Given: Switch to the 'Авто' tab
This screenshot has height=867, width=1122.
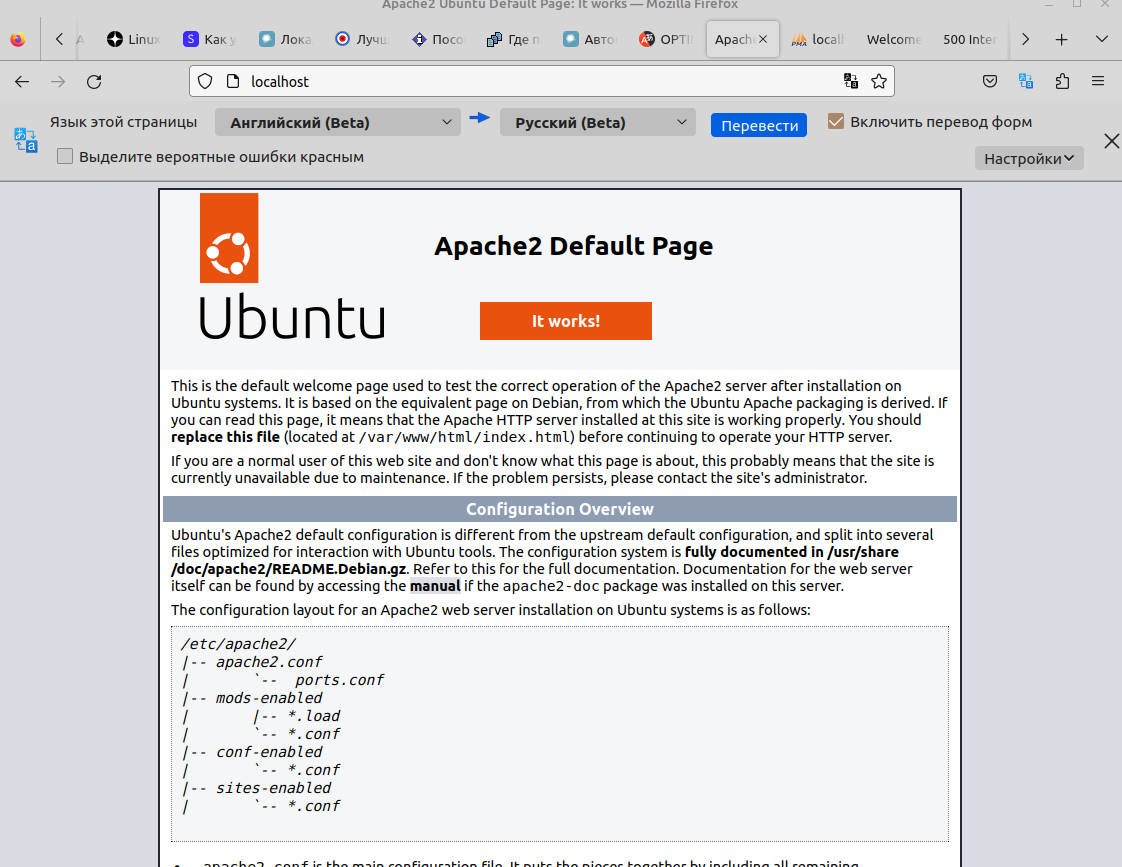Looking at the screenshot, I should pos(590,39).
